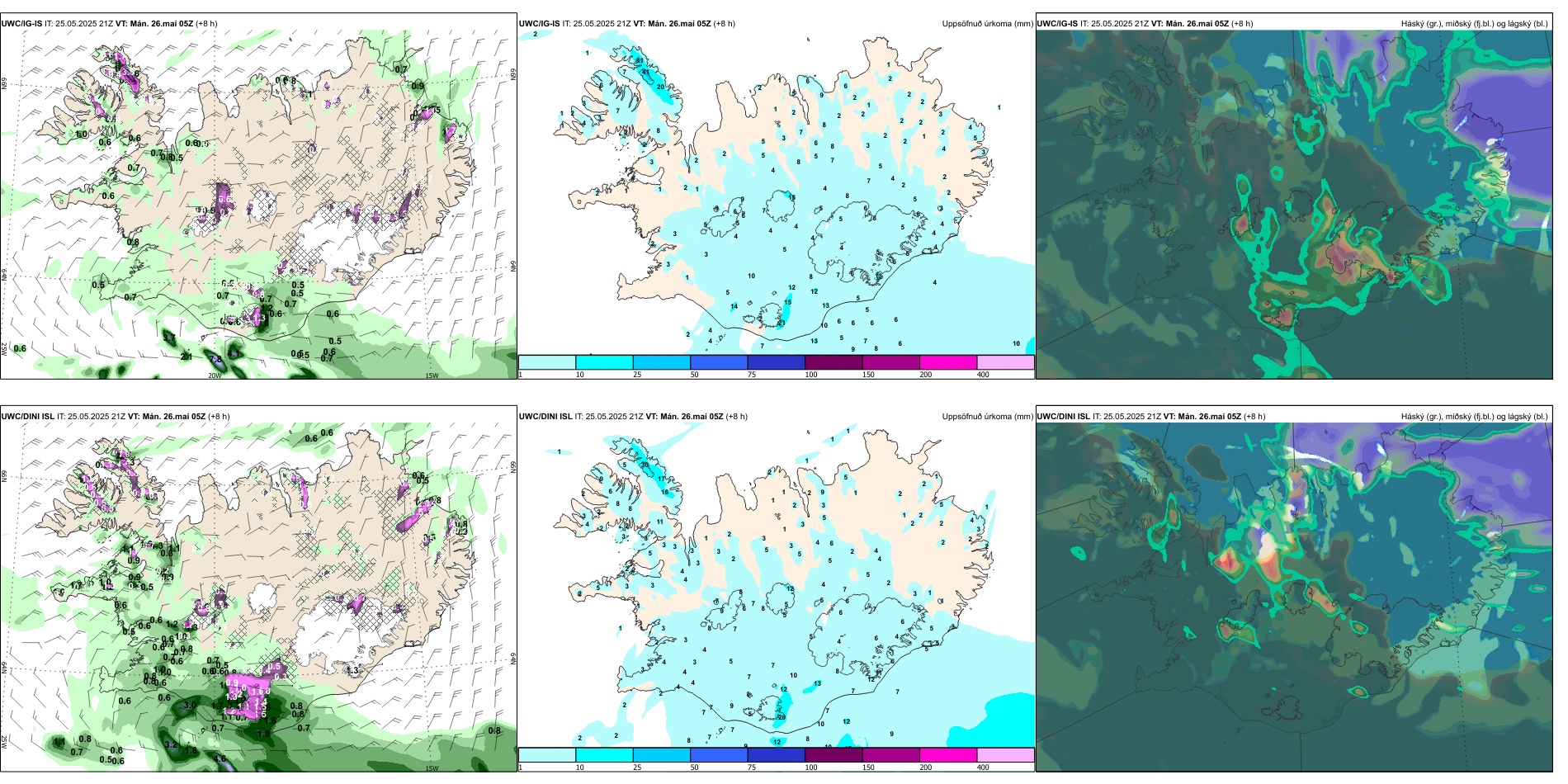Open the UWC/DINI ISL wind and precipitation map

(x=258, y=597)
